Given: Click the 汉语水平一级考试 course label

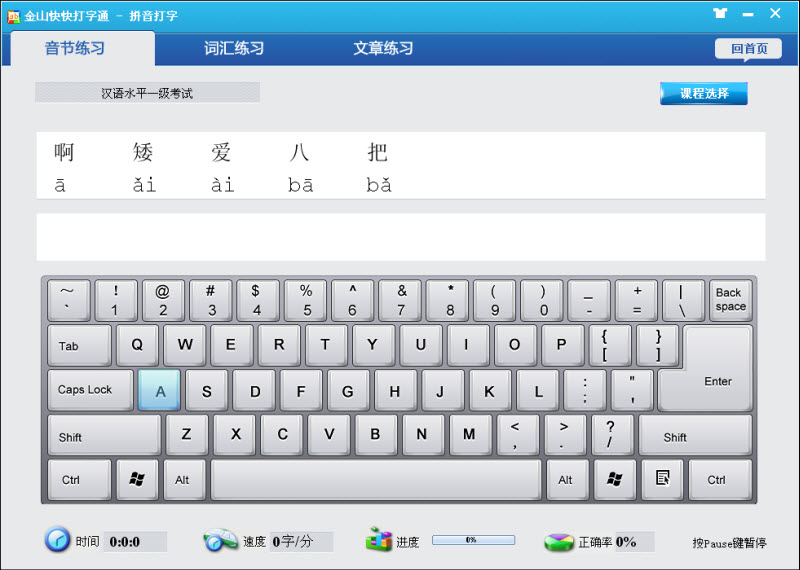Looking at the screenshot, I should (147, 93).
